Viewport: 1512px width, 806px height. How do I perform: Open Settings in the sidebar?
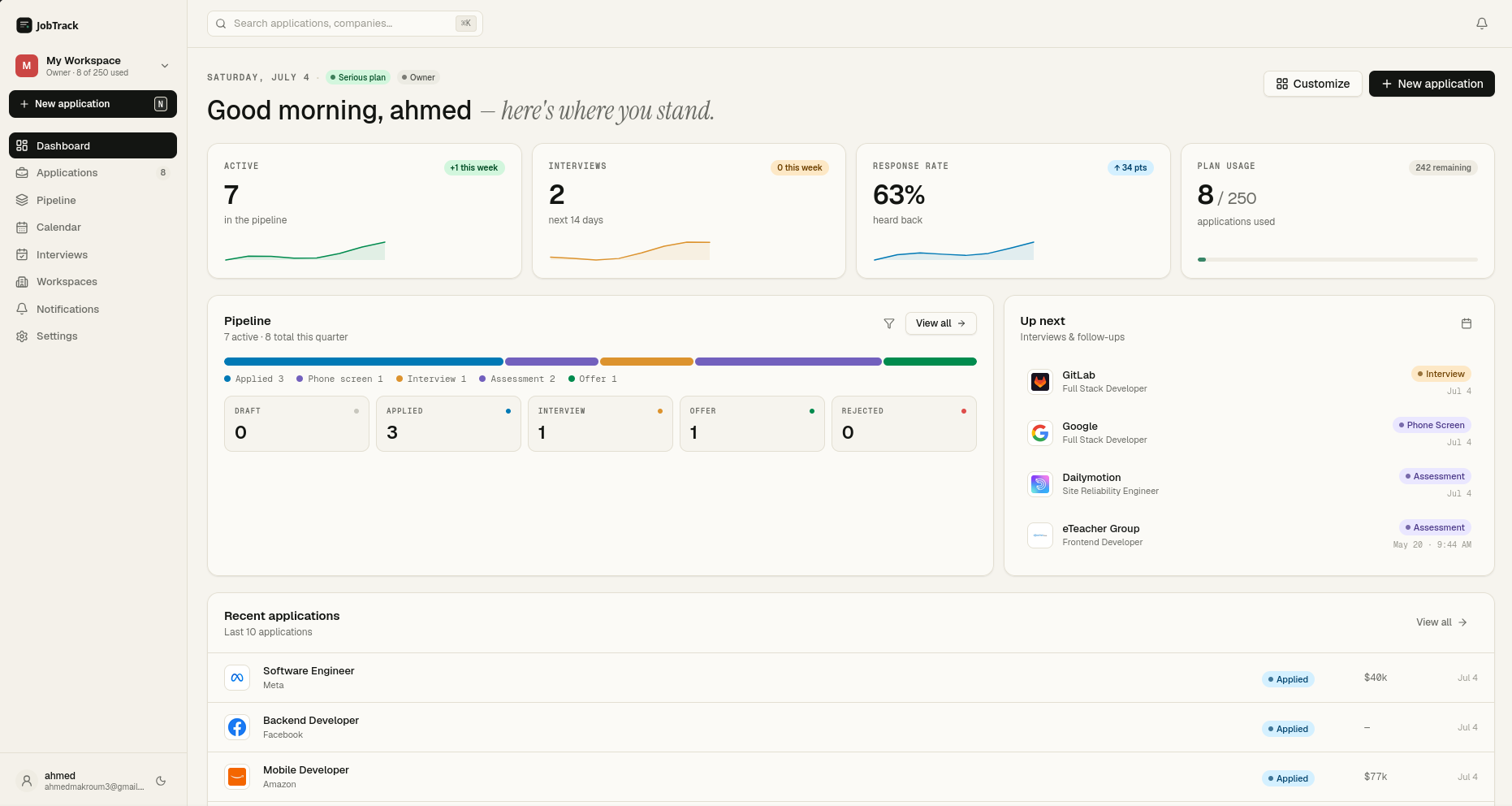coord(93,336)
